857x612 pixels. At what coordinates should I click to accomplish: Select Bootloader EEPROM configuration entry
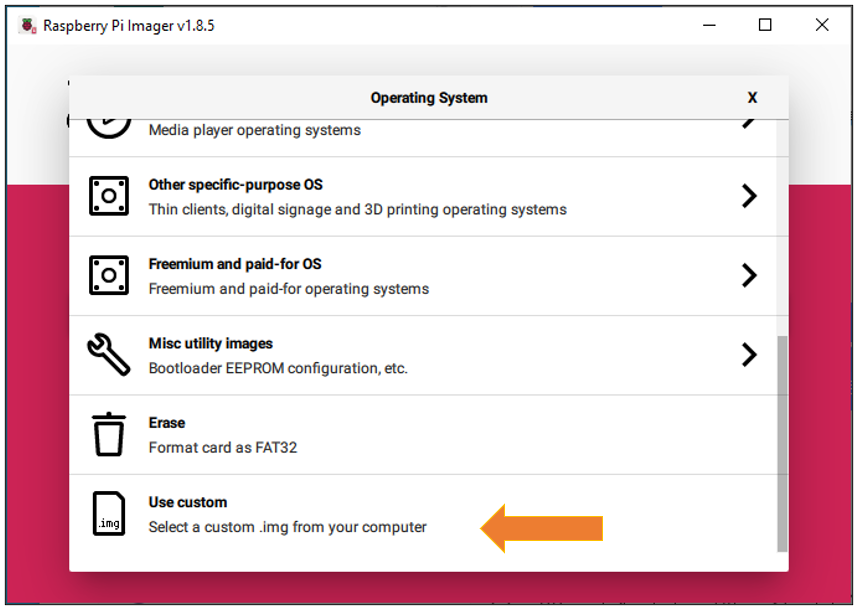[x=278, y=368]
